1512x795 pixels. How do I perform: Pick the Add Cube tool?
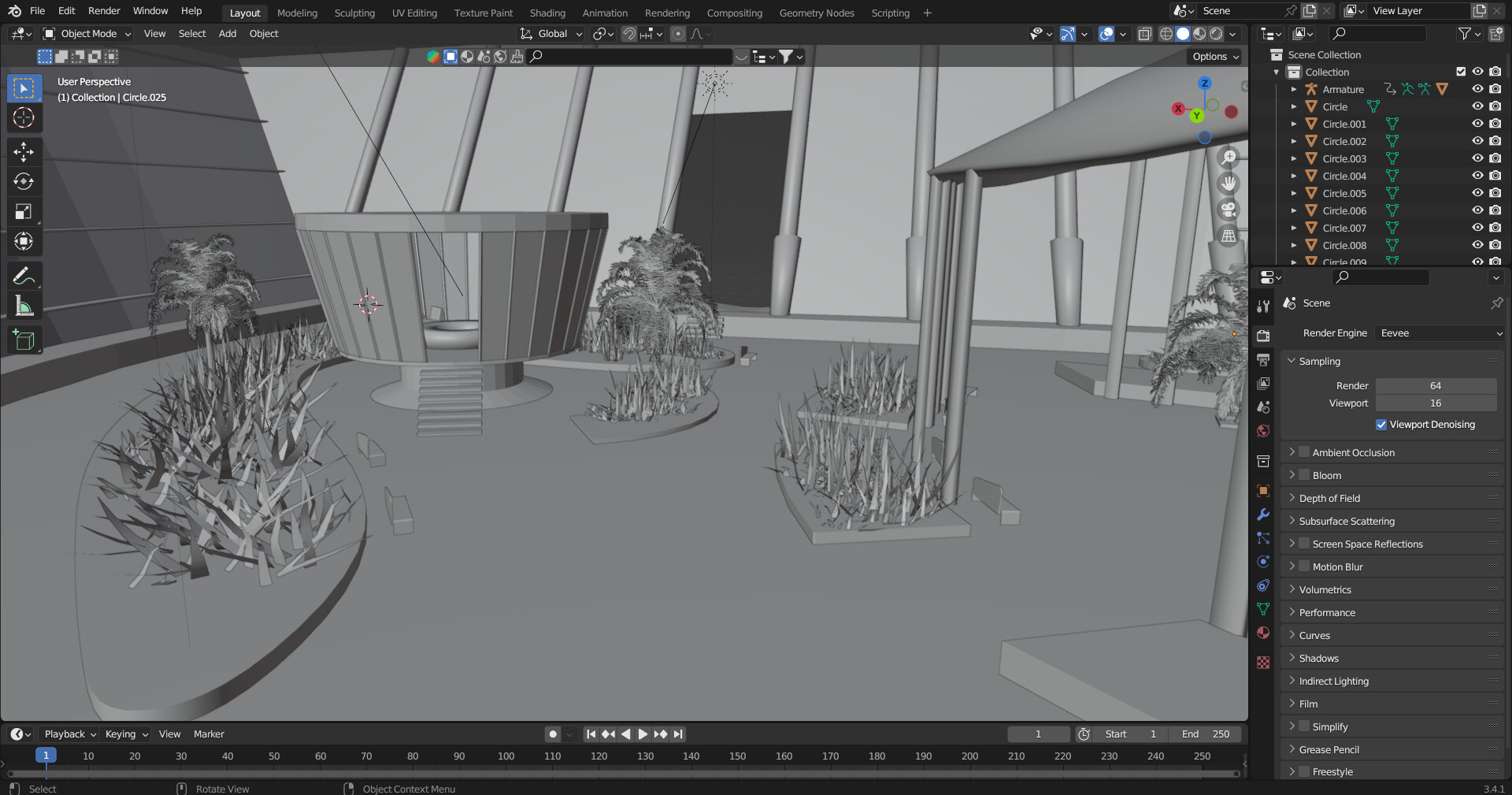pyautogui.click(x=24, y=340)
